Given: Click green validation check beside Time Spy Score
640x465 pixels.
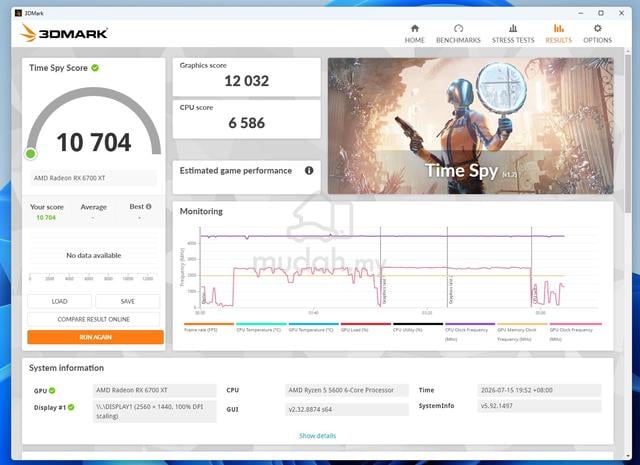Looking at the screenshot, I should (x=95, y=68).
